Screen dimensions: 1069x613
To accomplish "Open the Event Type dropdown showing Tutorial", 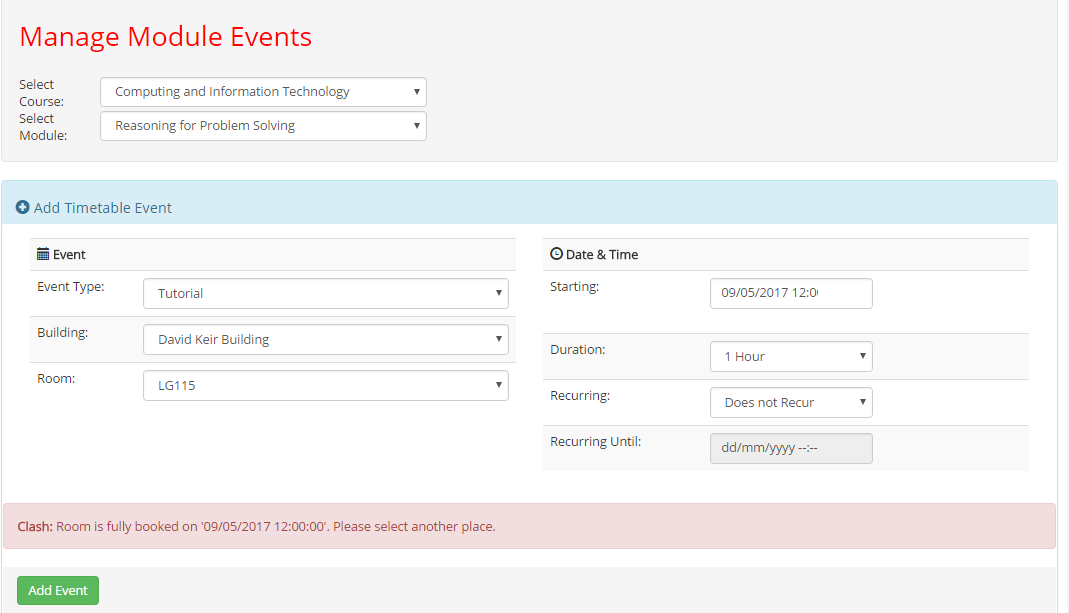I will coord(325,293).
